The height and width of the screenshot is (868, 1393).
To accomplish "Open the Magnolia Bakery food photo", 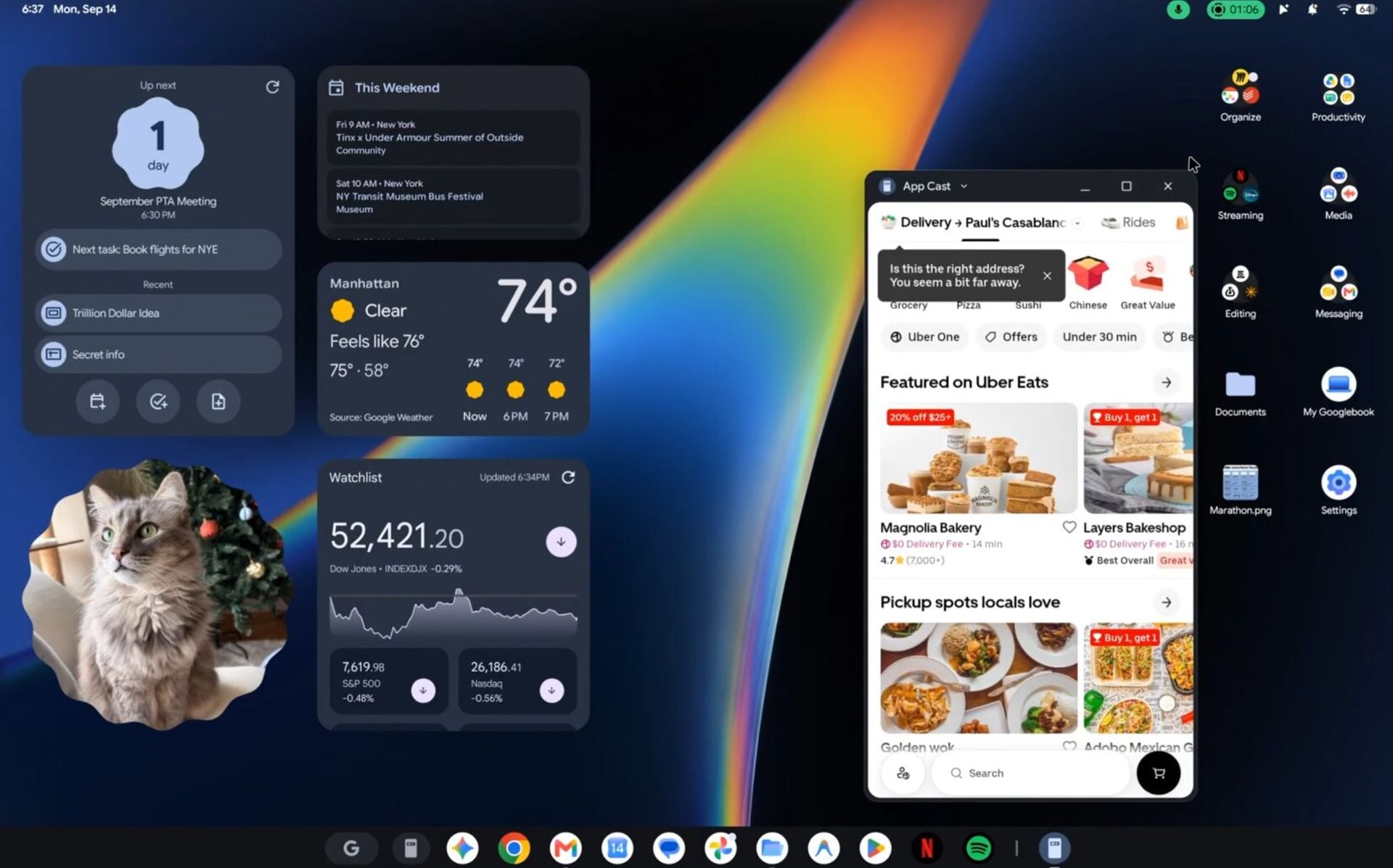I will 979,458.
